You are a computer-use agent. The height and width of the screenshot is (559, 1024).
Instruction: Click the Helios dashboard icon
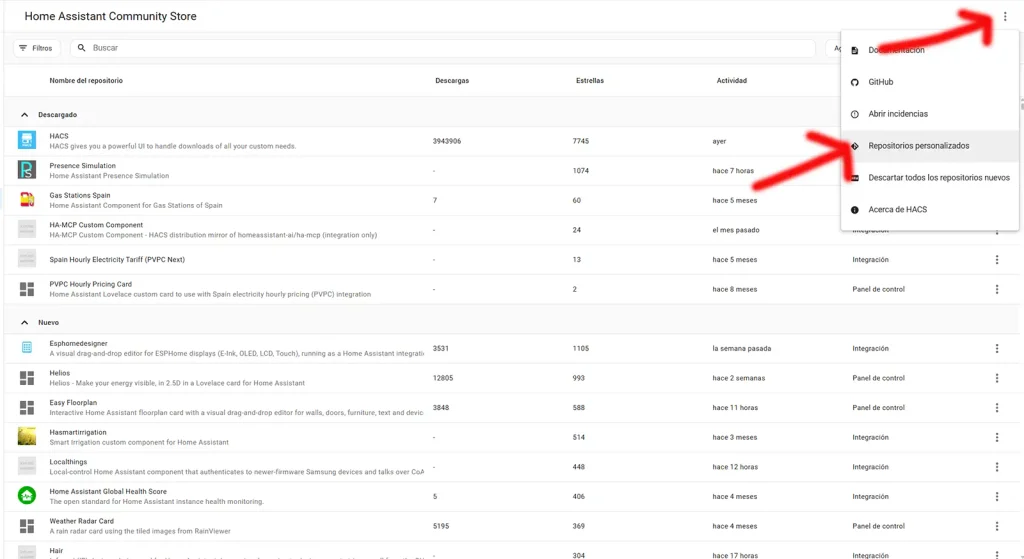click(27, 377)
